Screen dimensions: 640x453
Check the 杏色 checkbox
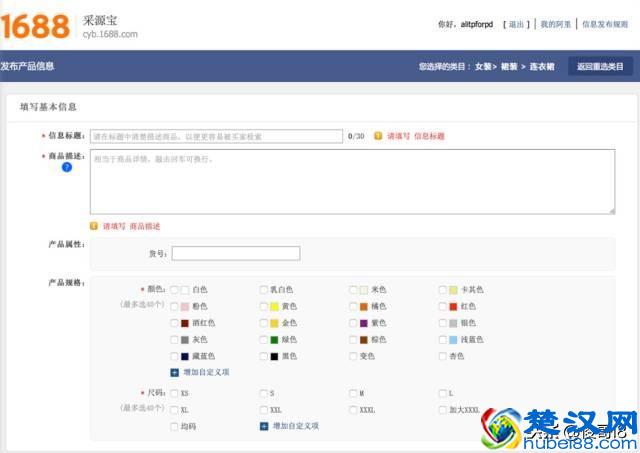tap(442, 356)
